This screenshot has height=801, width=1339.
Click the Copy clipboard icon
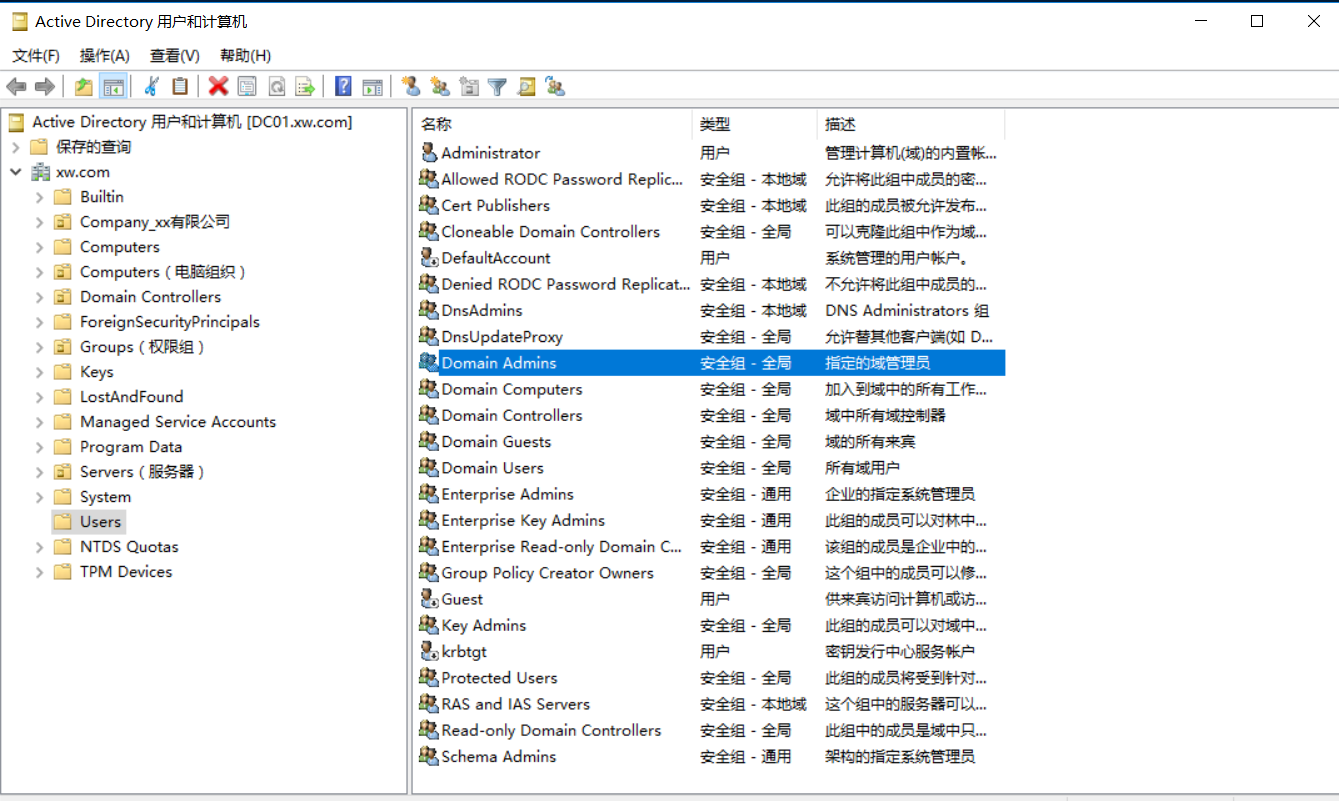tap(180, 87)
